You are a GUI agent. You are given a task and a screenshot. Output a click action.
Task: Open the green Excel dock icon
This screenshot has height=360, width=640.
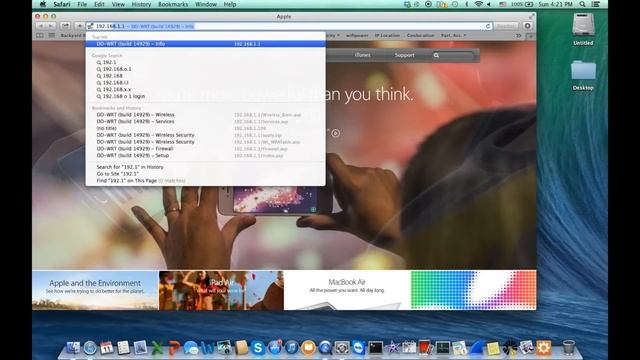pyautogui.click(x=157, y=348)
